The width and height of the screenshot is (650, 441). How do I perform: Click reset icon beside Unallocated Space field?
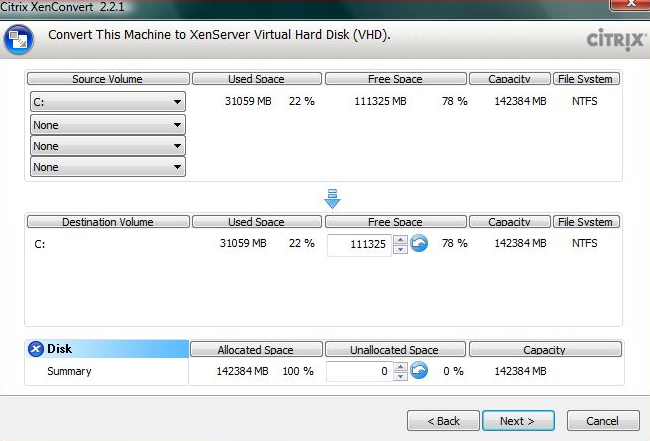(x=420, y=371)
